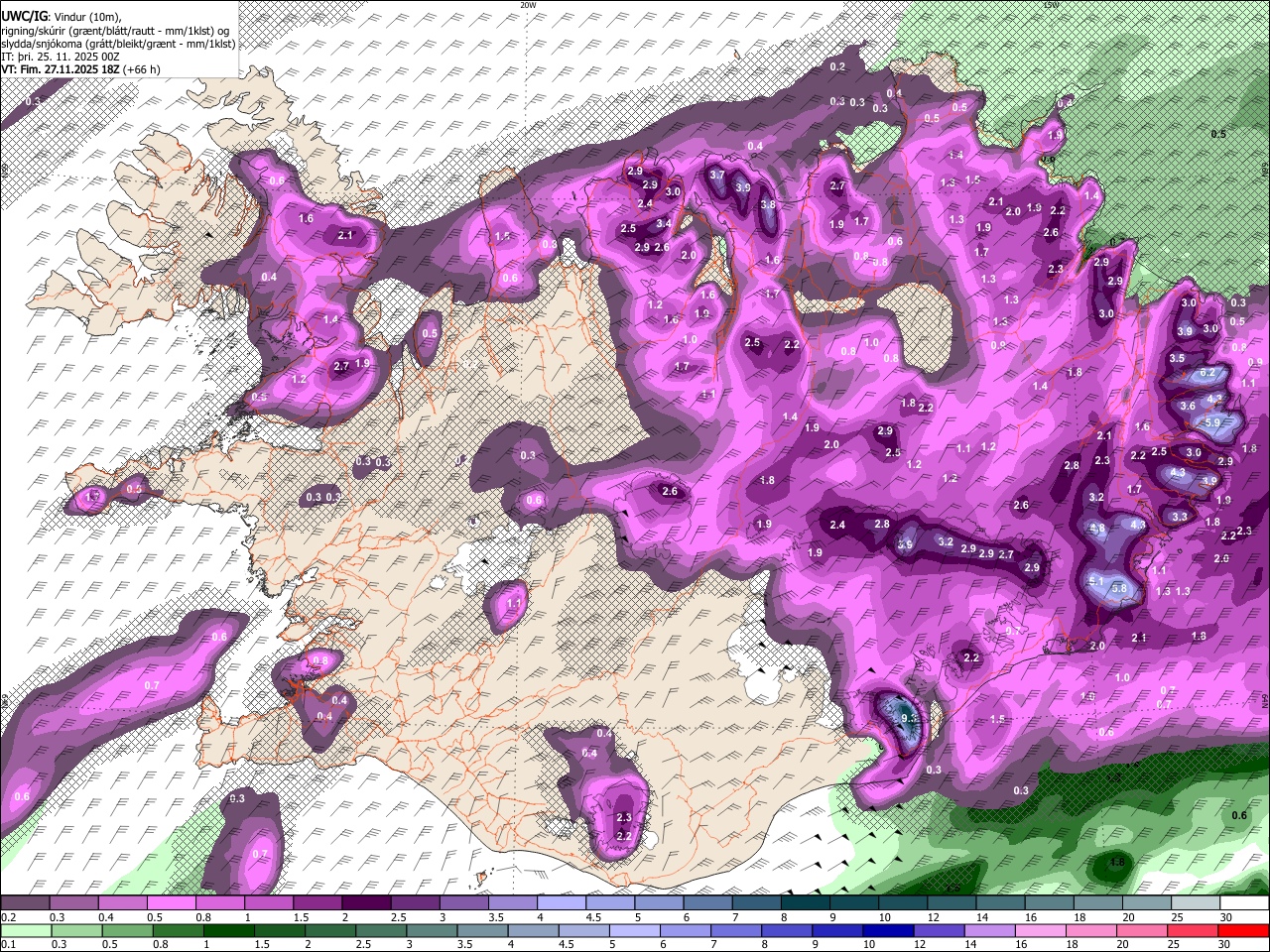Click the "15W" longitude label

point(1051,5)
